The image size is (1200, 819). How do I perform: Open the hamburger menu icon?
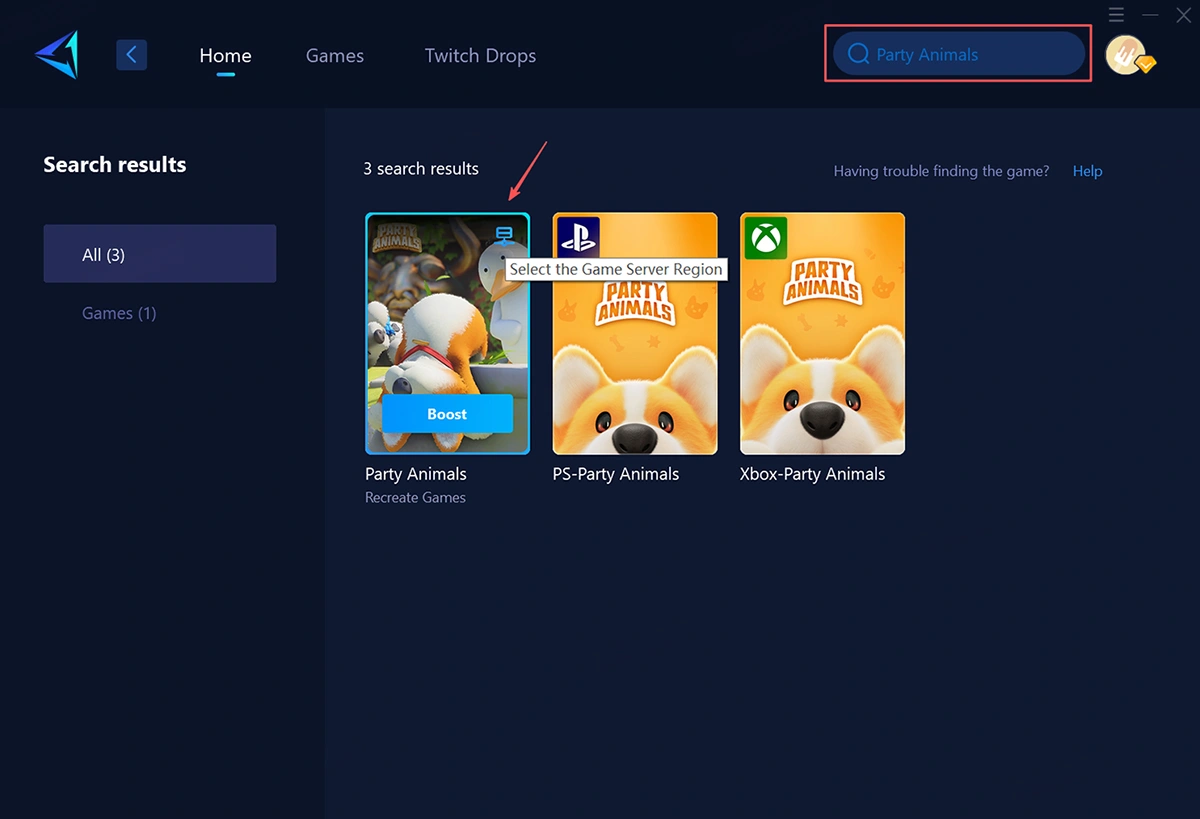pos(1117,14)
